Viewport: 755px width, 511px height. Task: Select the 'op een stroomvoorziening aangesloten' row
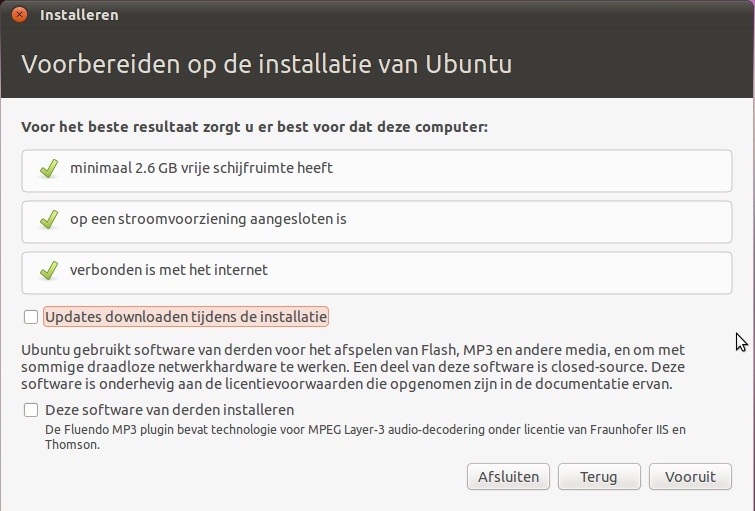377,222
